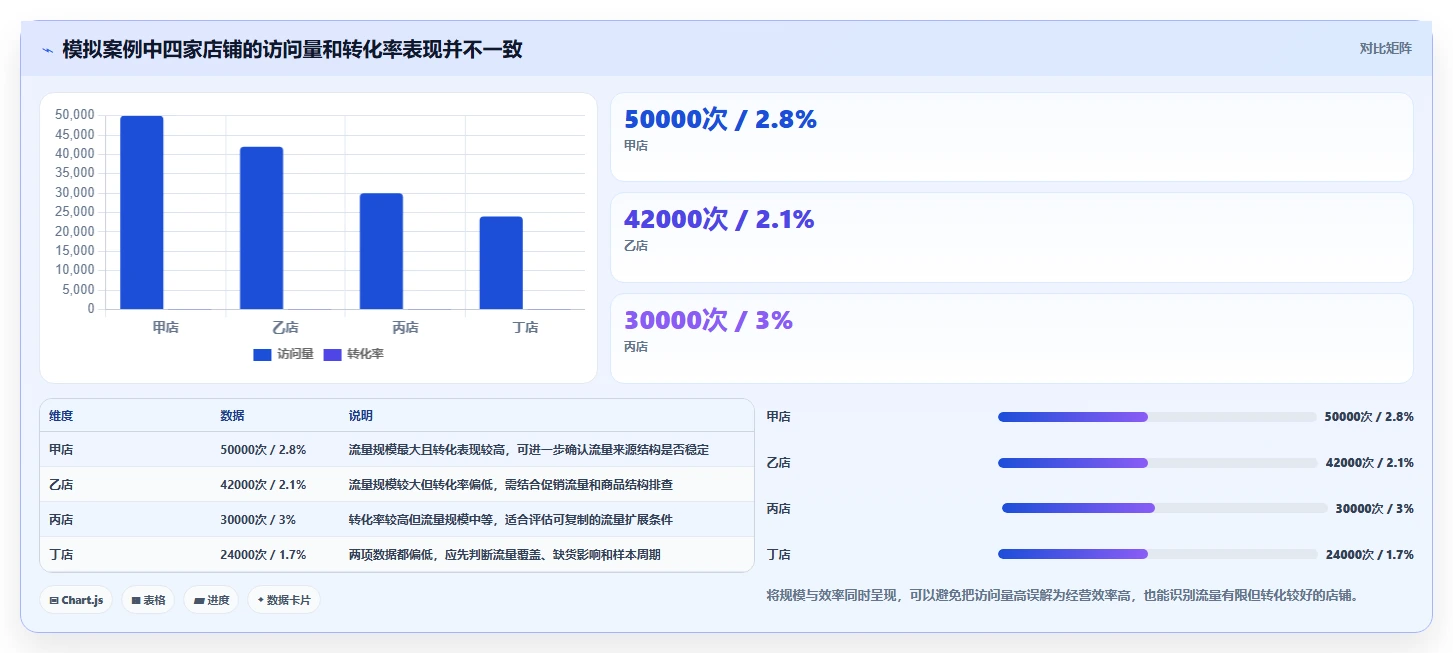Click the 数据卡片 tag
This screenshot has height=653, width=1453.
284,600
